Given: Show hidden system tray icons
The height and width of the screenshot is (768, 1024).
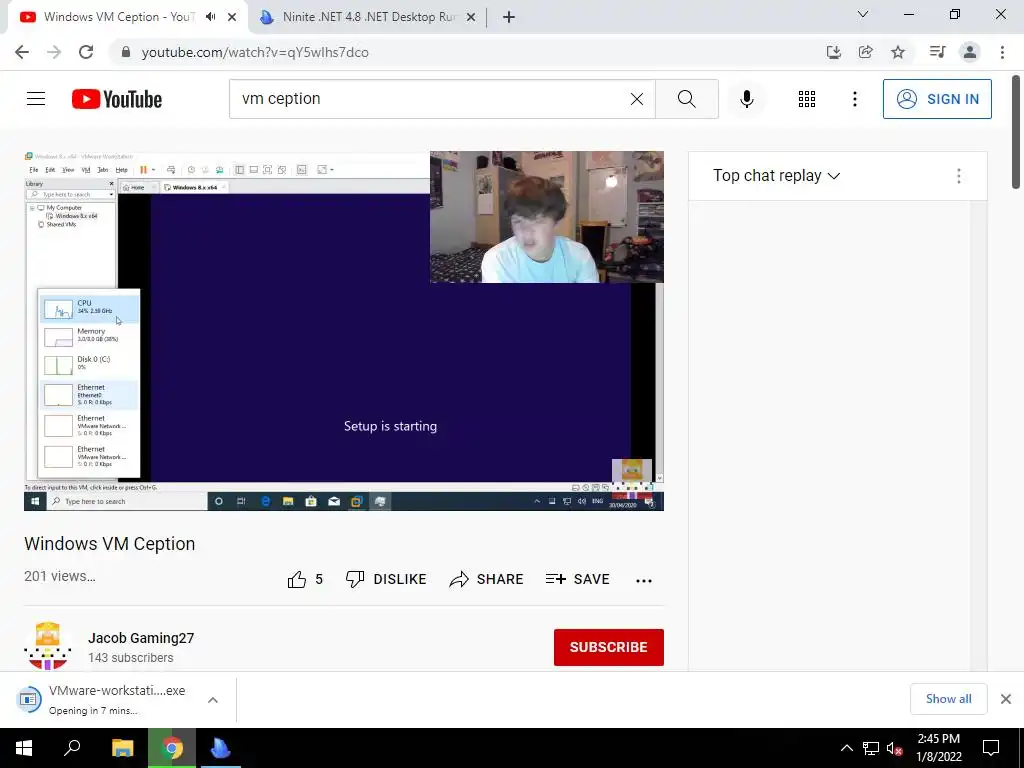Looking at the screenshot, I should coord(846,748).
